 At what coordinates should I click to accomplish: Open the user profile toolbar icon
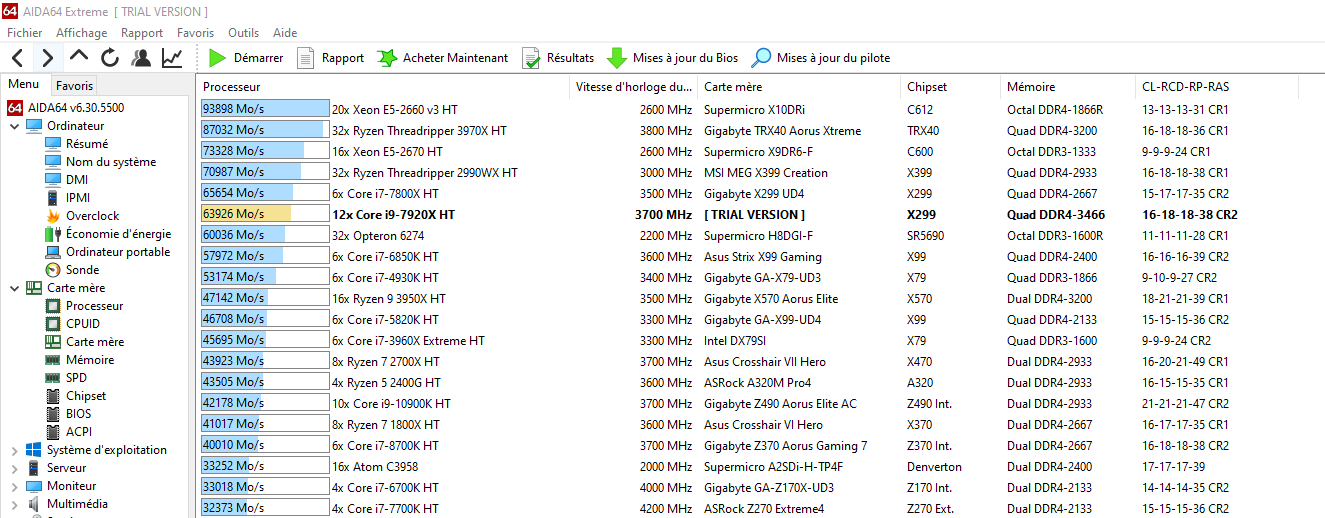click(141, 58)
